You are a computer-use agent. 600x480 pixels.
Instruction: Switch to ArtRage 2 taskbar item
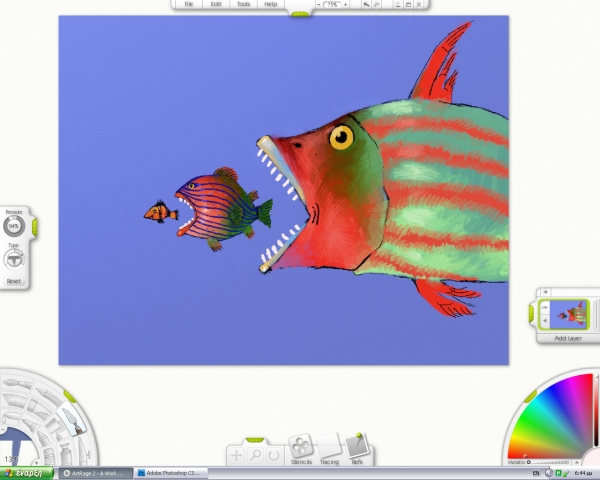(x=96, y=473)
